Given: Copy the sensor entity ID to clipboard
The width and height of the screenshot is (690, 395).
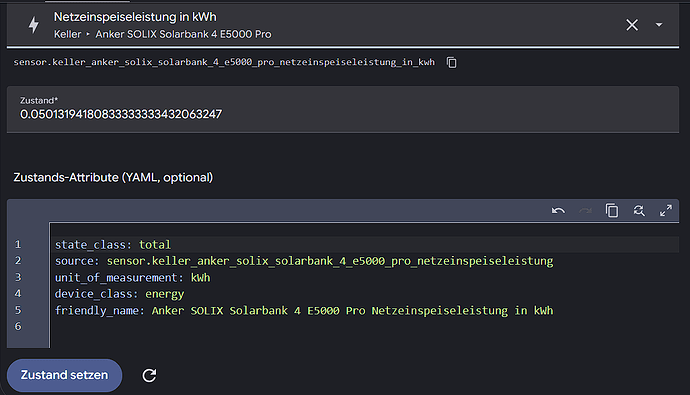Looking at the screenshot, I should click(x=451, y=62).
